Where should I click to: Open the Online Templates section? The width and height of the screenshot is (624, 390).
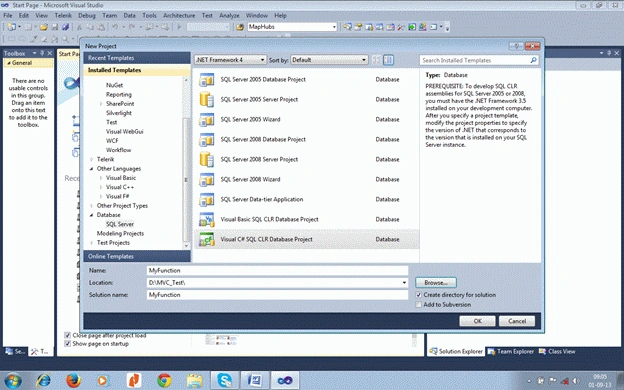coord(137,256)
